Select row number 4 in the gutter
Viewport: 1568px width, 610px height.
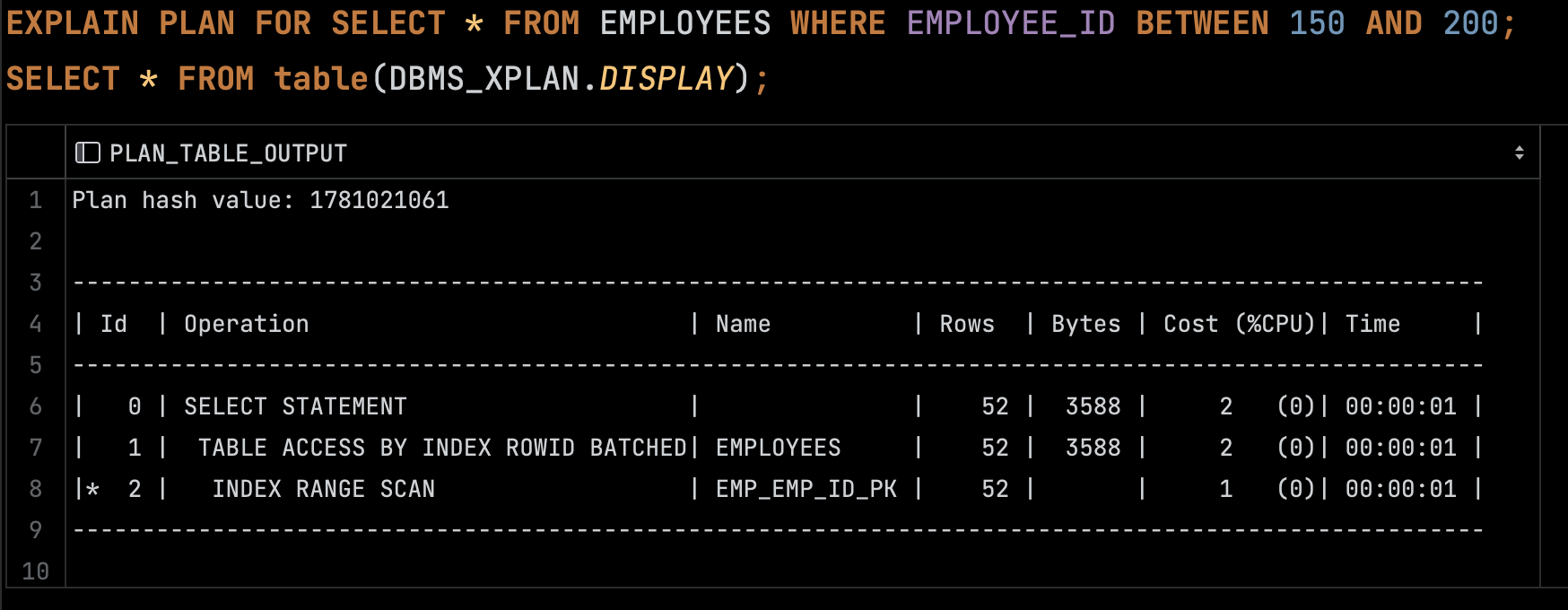pyautogui.click(x=36, y=324)
